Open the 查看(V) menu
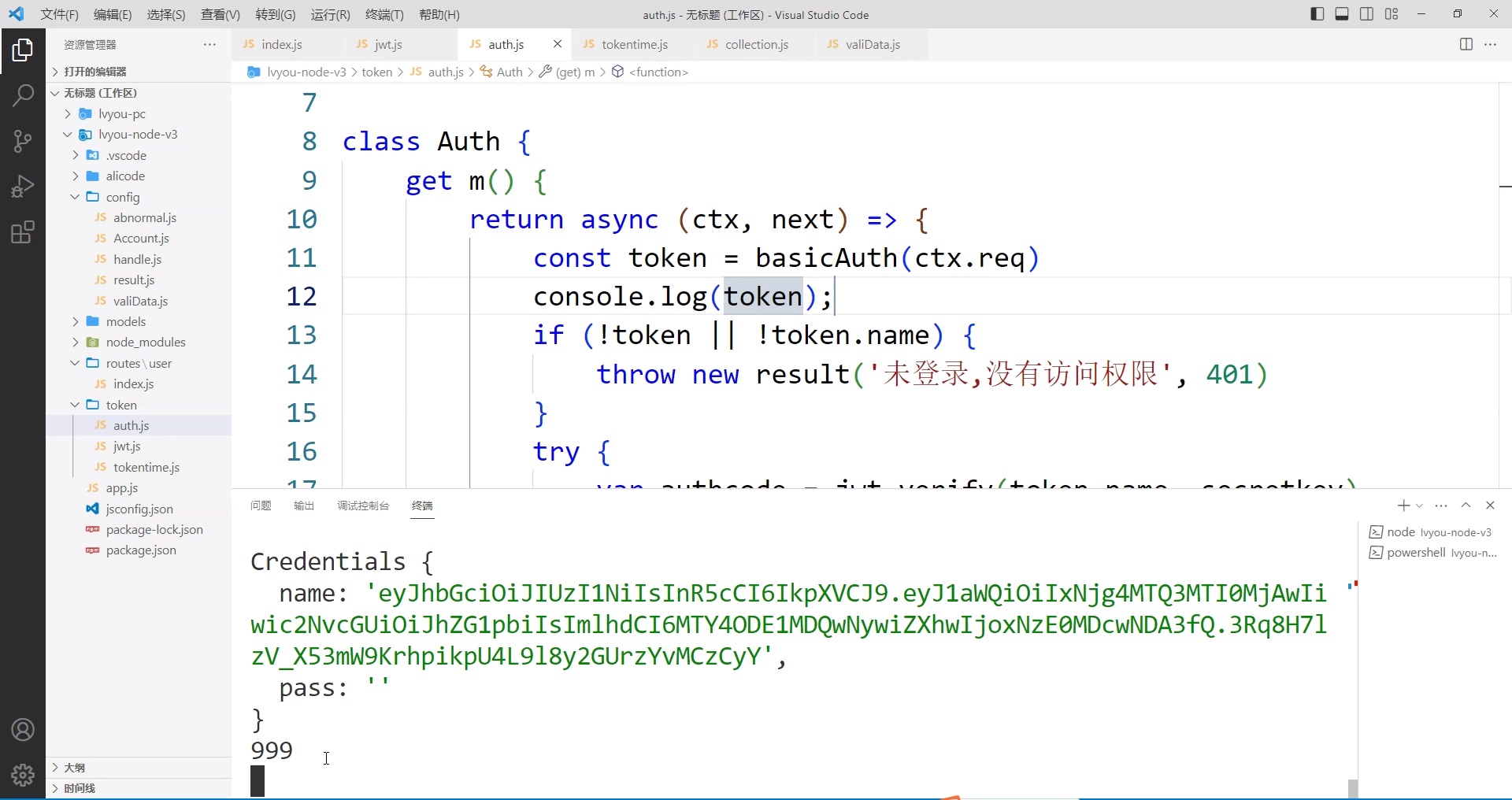This screenshot has width=1512, height=800. 219,14
